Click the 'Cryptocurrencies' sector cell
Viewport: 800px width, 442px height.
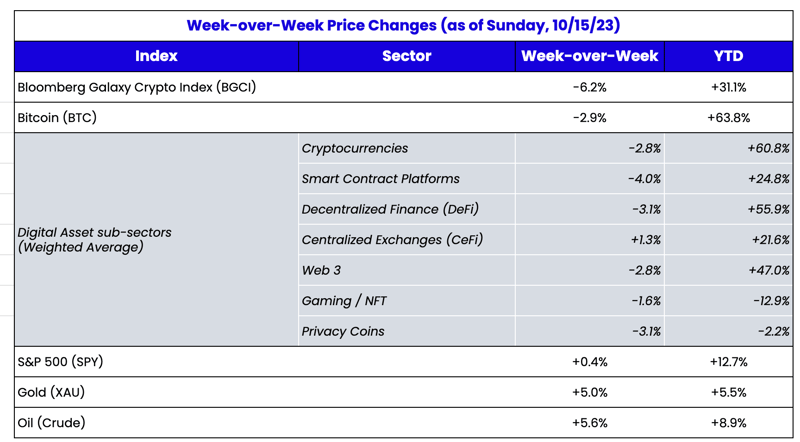(x=354, y=148)
